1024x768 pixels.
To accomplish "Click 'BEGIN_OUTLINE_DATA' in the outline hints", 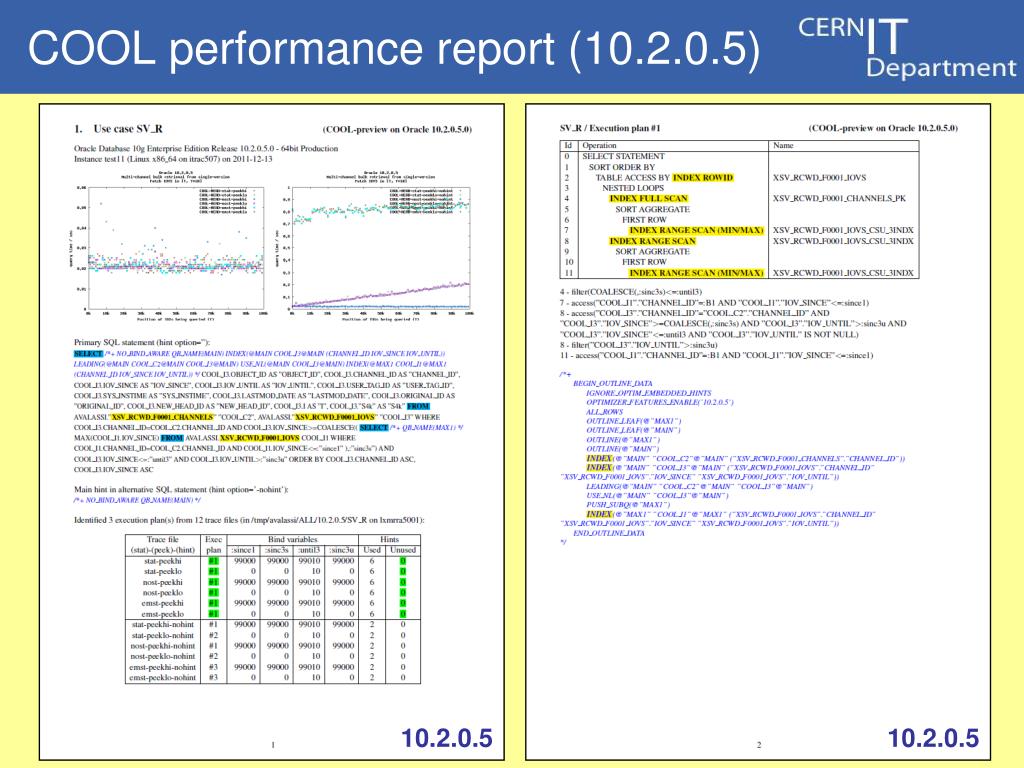I will tap(613, 384).
